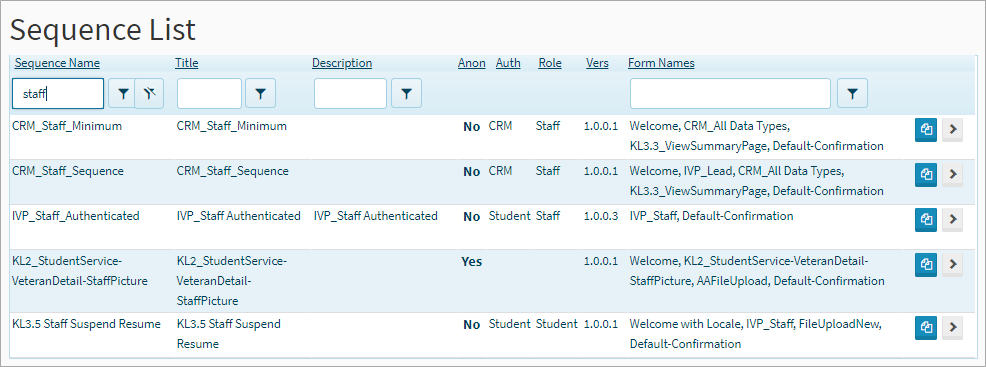This screenshot has width=986, height=367.
Task: Sort by Sequence Name column header
Action: click(x=57, y=63)
